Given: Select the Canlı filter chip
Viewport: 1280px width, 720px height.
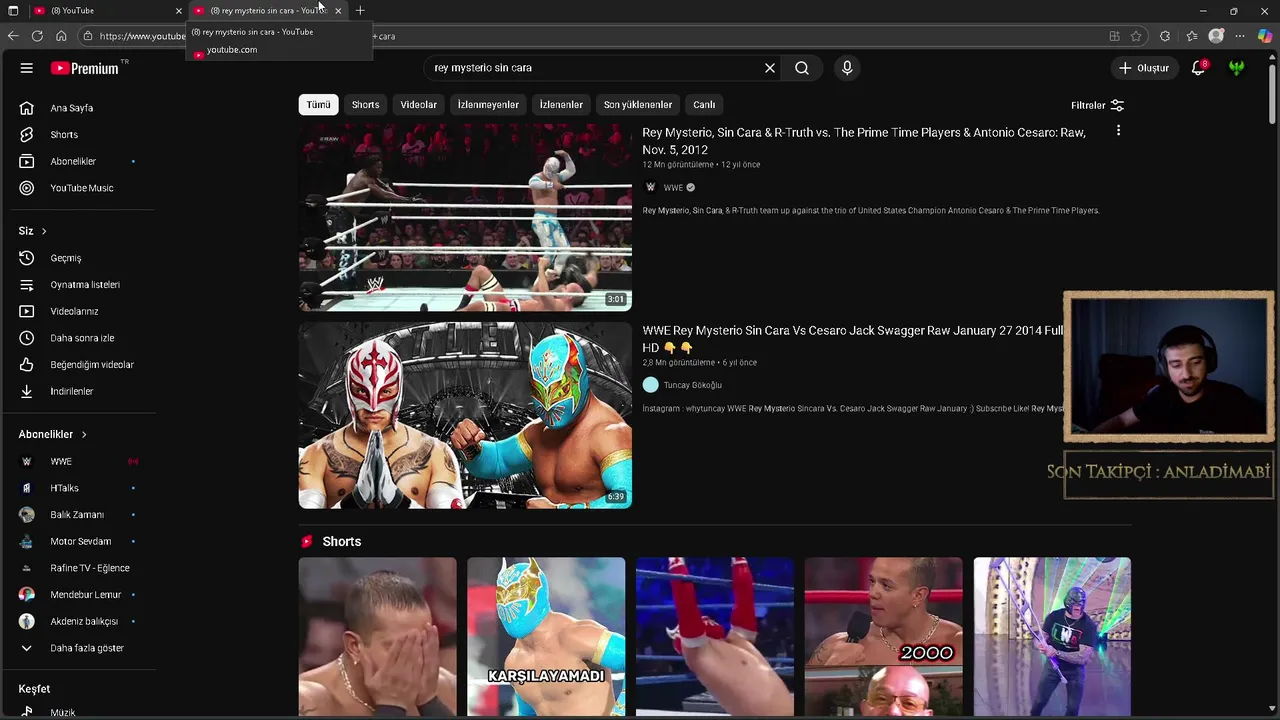Looking at the screenshot, I should [x=704, y=105].
